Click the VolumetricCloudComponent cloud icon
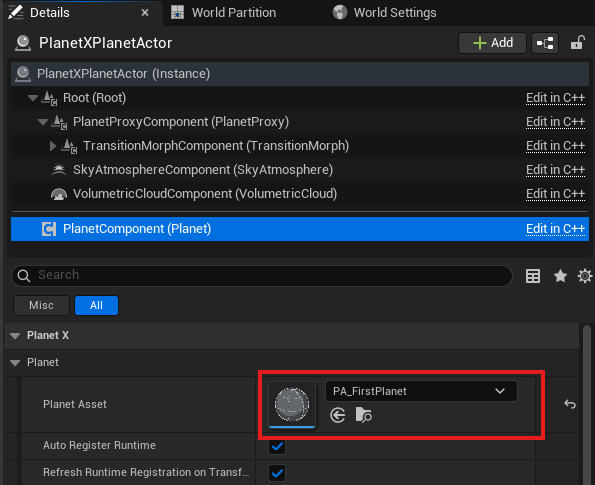 pyautogui.click(x=59, y=194)
